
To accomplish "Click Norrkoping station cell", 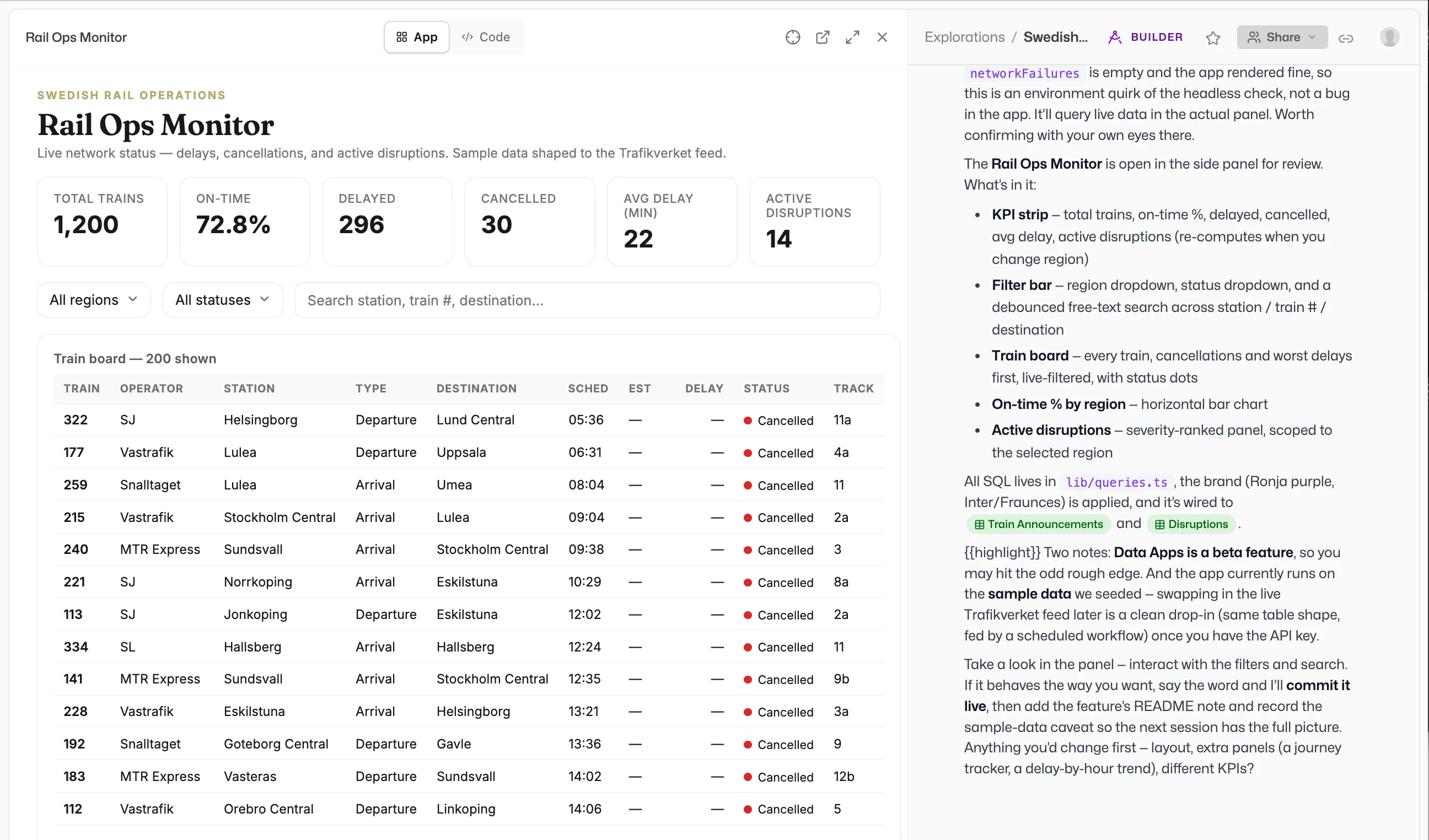I will (x=258, y=582).
